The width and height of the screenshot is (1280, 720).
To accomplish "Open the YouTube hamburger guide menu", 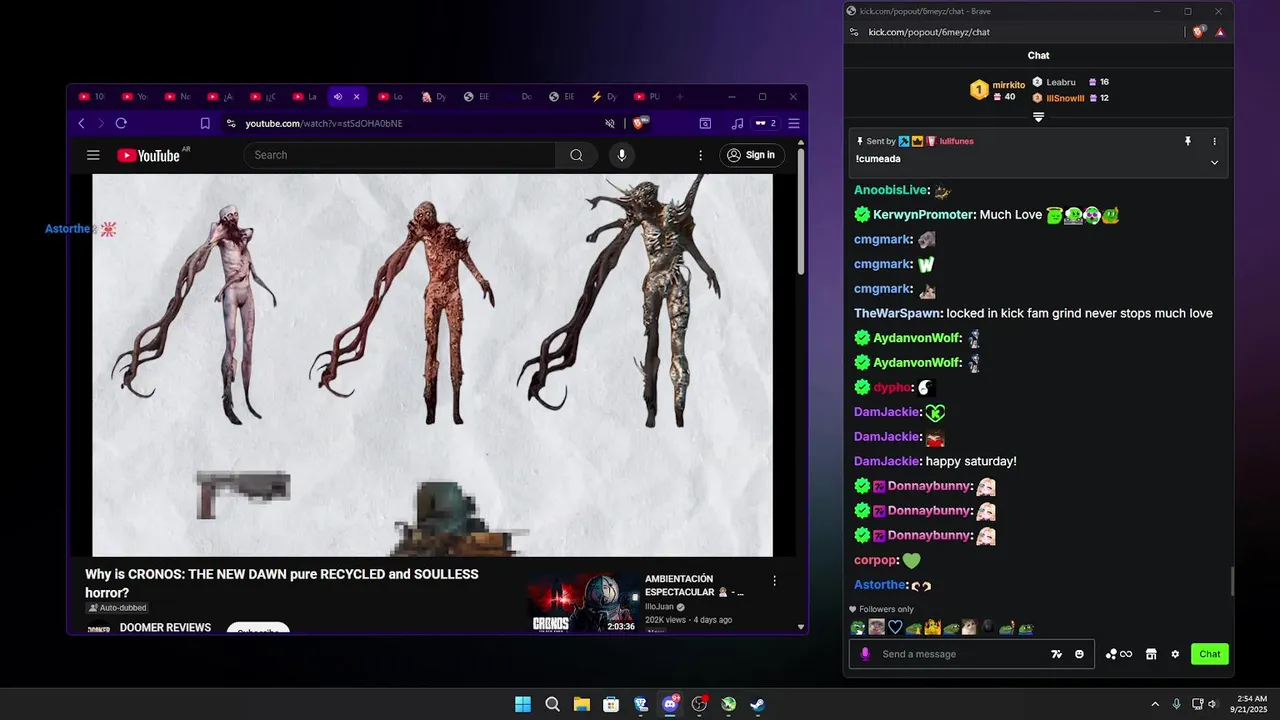I will point(93,155).
